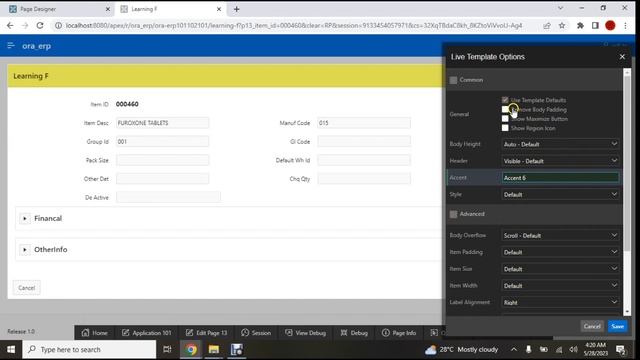This screenshot has width=640, height=360.
Task: Save the live template options
Action: coord(618,326)
